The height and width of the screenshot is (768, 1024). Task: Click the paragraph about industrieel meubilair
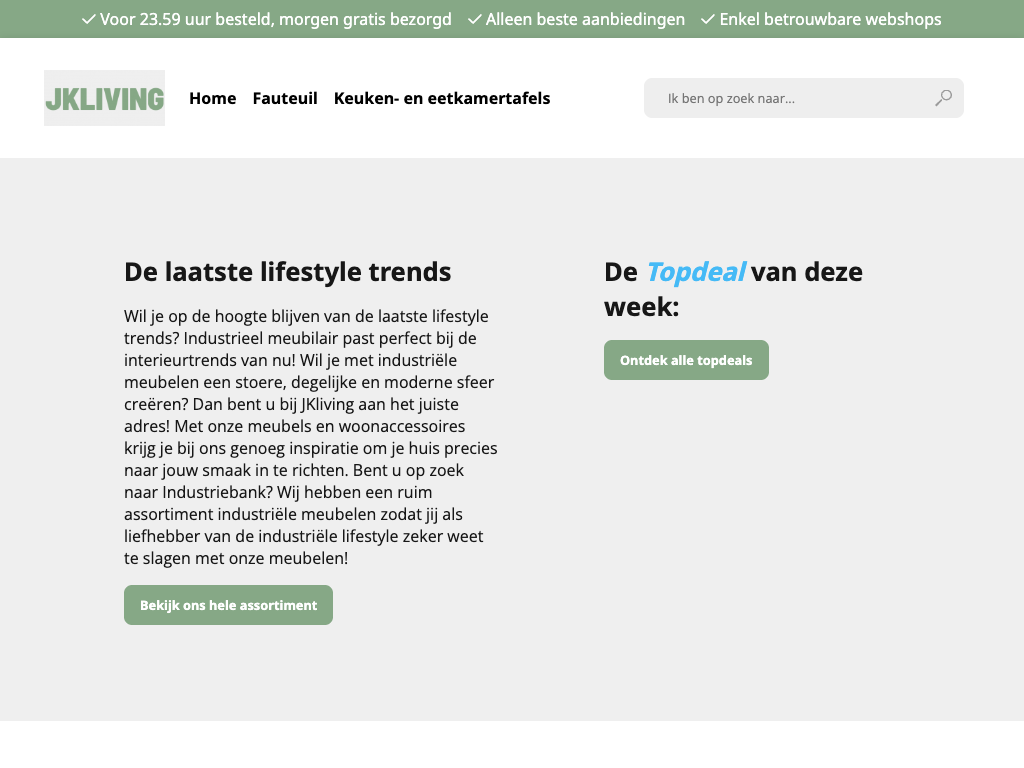pos(310,437)
